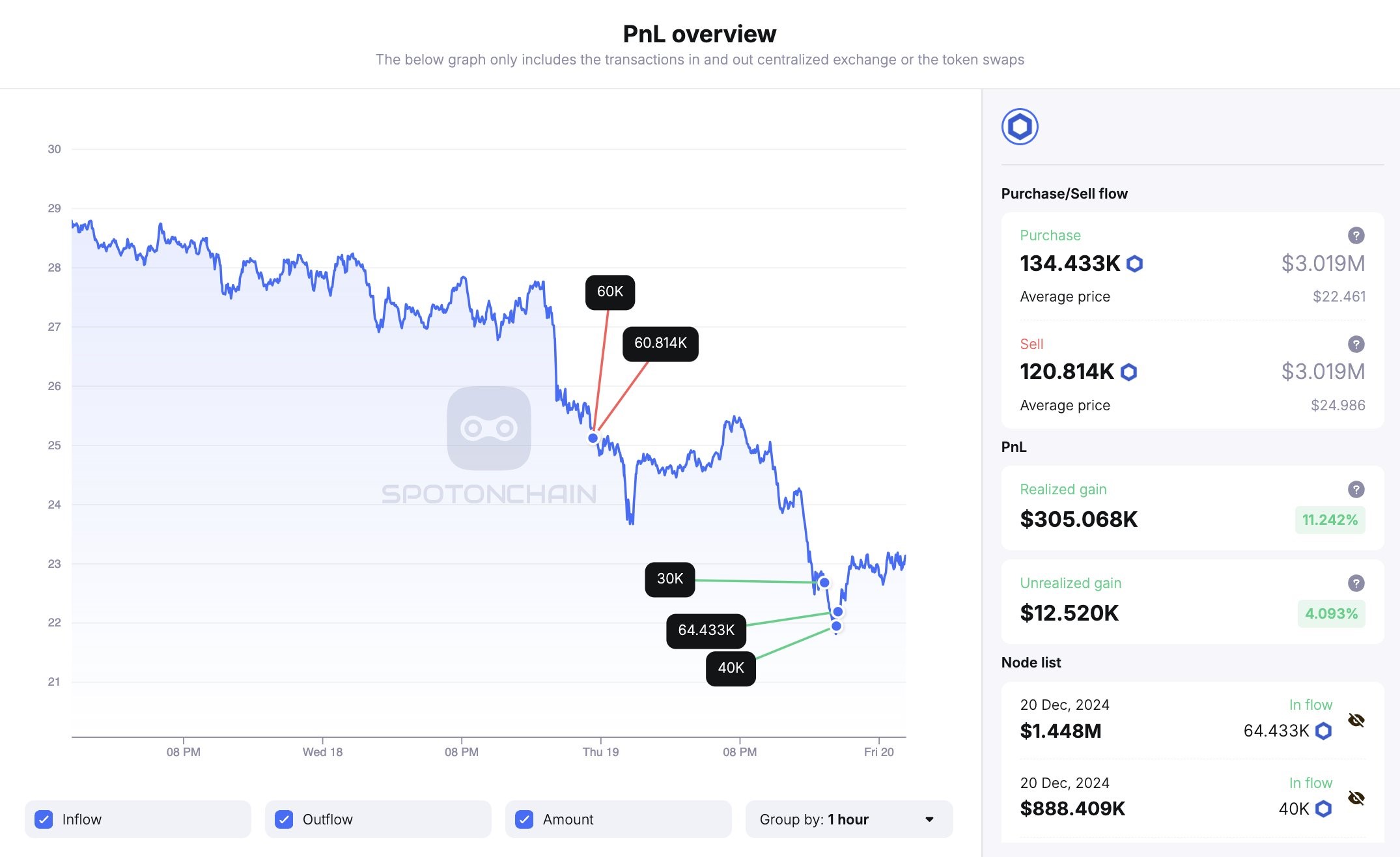1400x857 pixels.
Task: Open the Unrealized gain help tooltip icon
Action: [1356, 583]
